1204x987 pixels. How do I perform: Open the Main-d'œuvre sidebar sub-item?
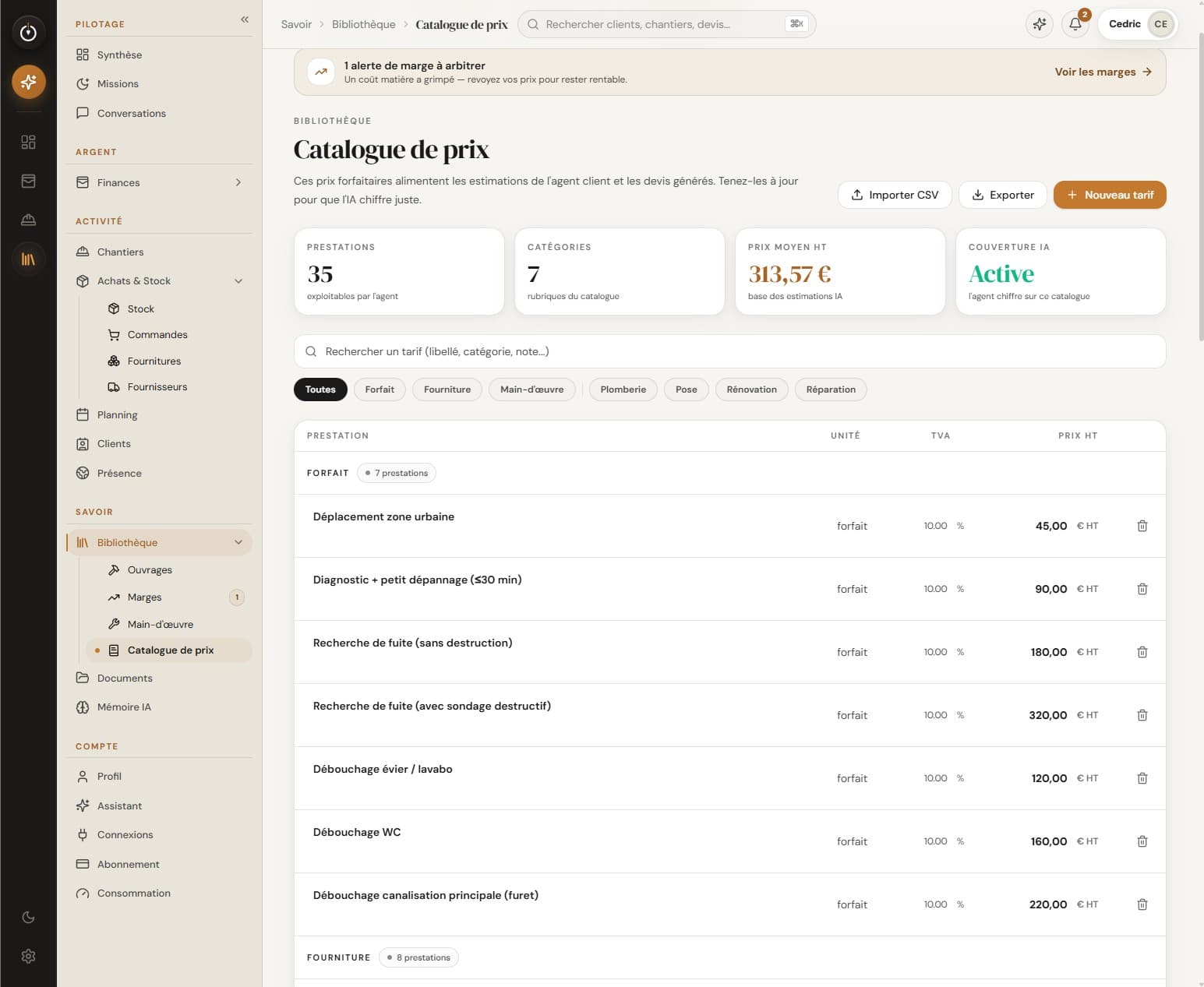click(x=169, y=624)
